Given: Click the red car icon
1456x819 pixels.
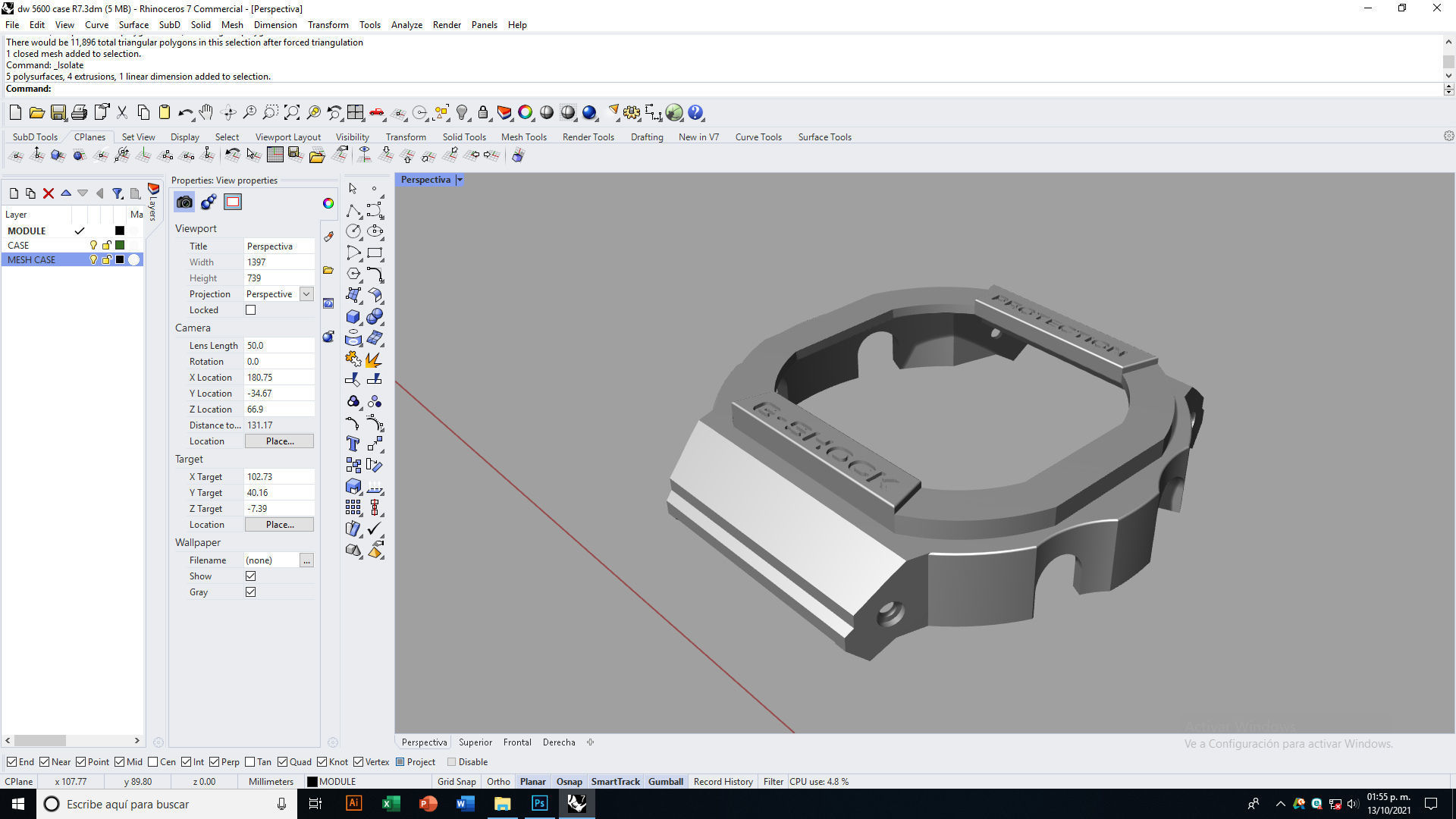Looking at the screenshot, I should [x=377, y=113].
